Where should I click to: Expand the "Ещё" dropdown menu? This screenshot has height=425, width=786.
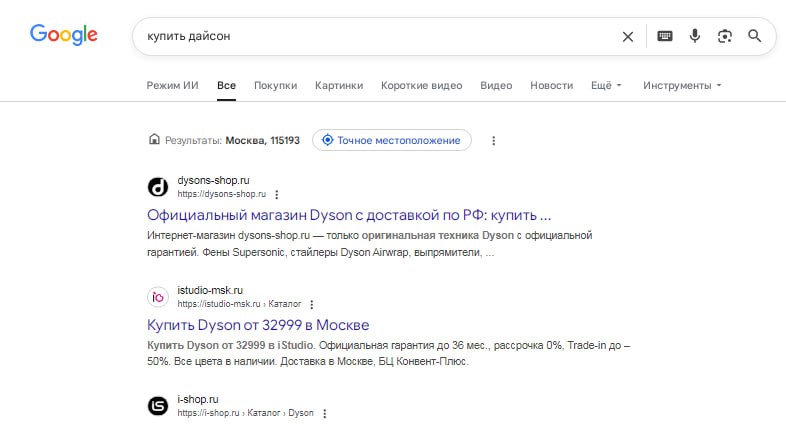click(606, 86)
